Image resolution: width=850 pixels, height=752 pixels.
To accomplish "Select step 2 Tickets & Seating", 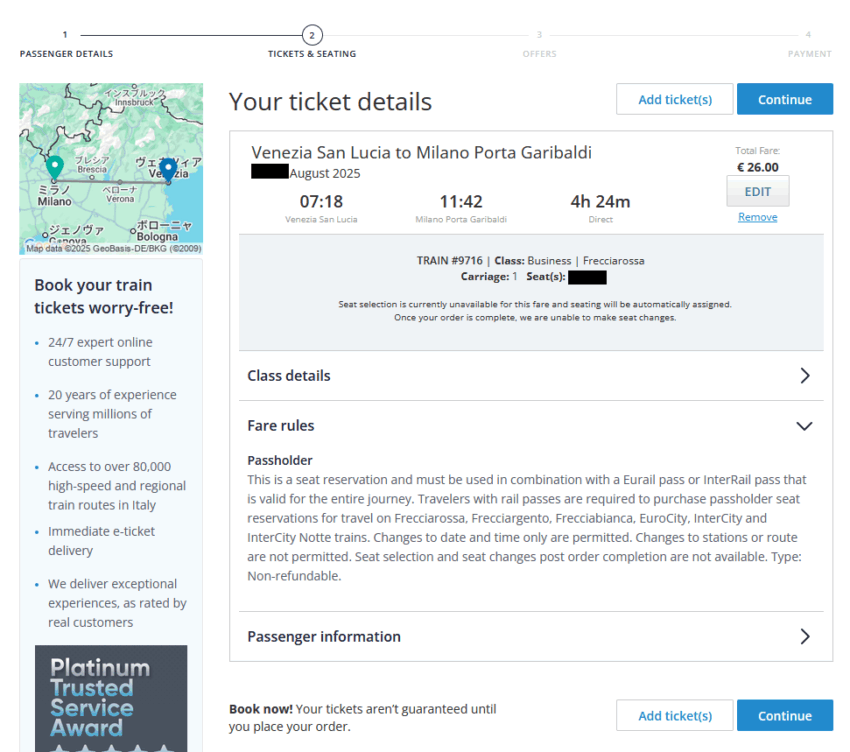I will tap(312, 35).
